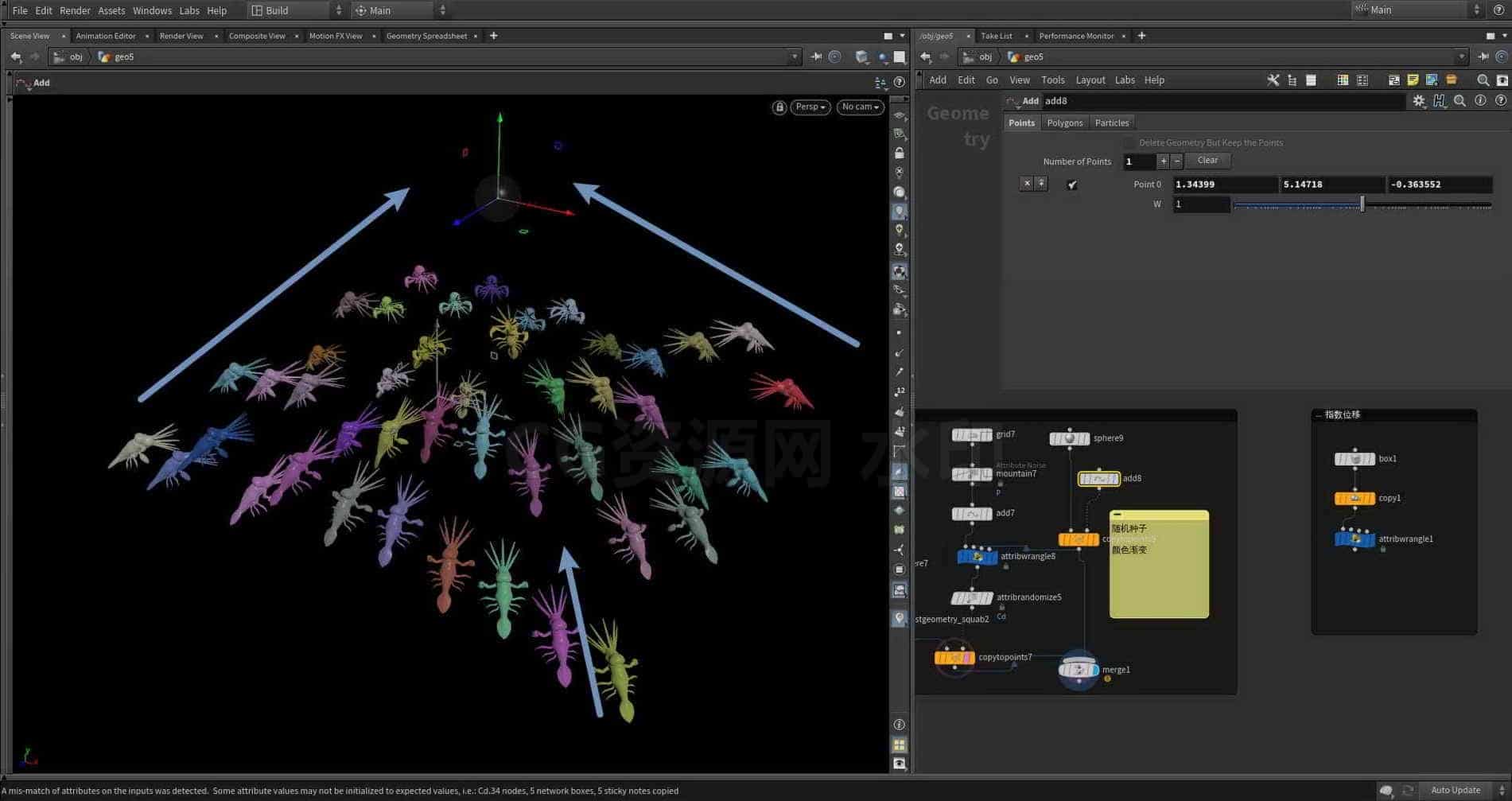Screen dimensions: 1512x801
Task: Toggle Delete Geometry But Keep the Points
Action: (1129, 142)
